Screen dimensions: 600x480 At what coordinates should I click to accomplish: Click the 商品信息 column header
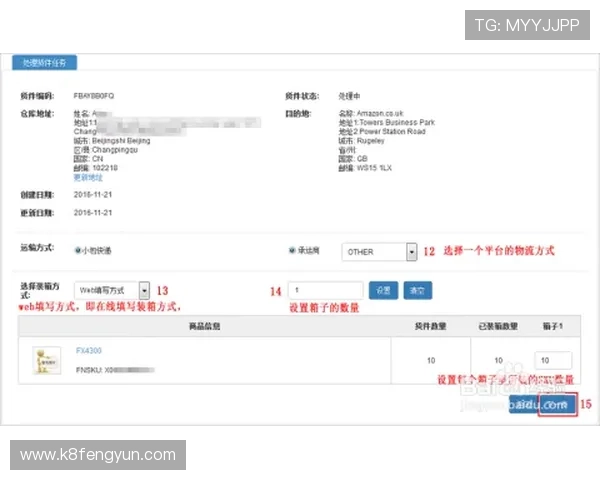point(205,326)
